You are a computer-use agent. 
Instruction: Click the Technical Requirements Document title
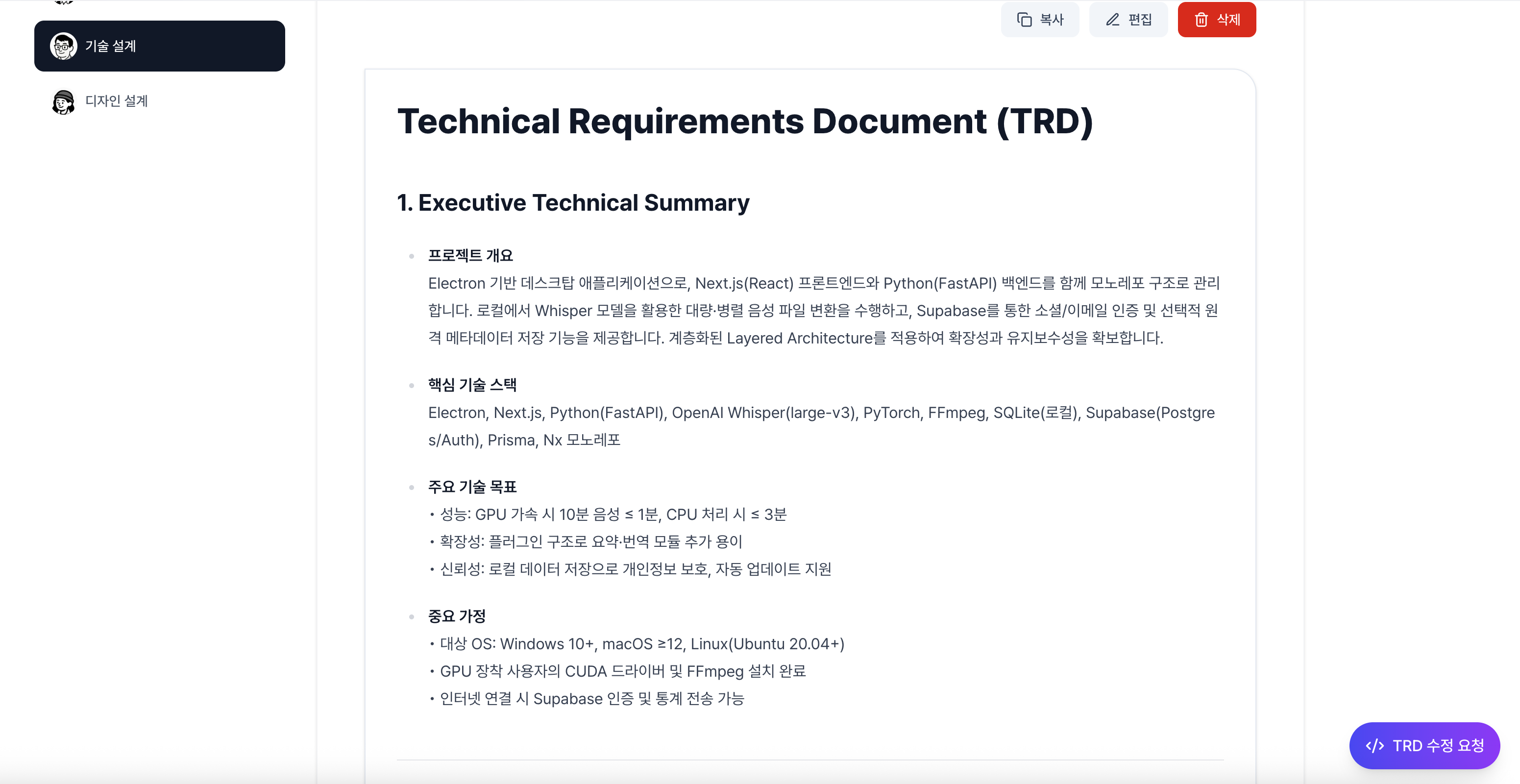(x=745, y=122)
